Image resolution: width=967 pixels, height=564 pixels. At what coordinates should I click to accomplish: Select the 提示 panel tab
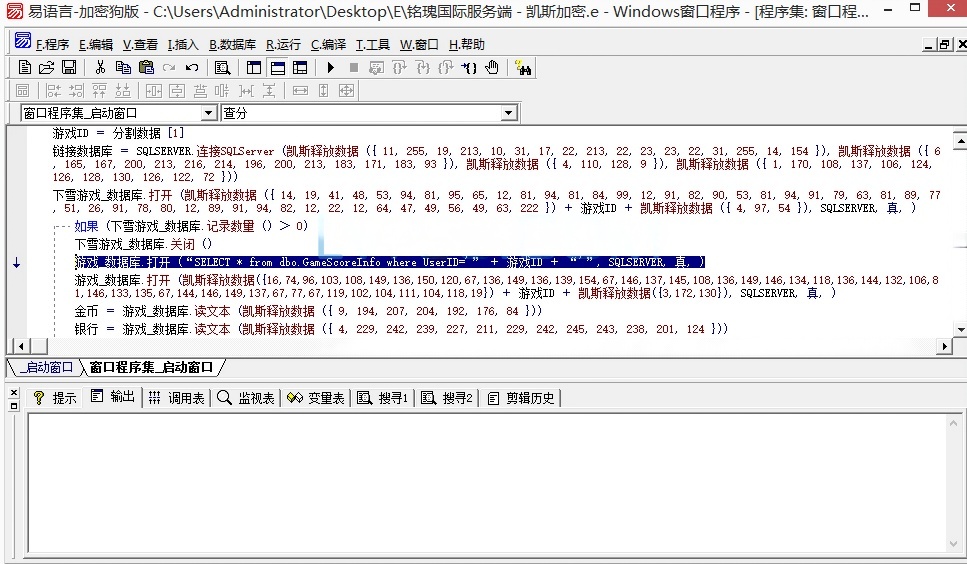[x=56, y=398]
